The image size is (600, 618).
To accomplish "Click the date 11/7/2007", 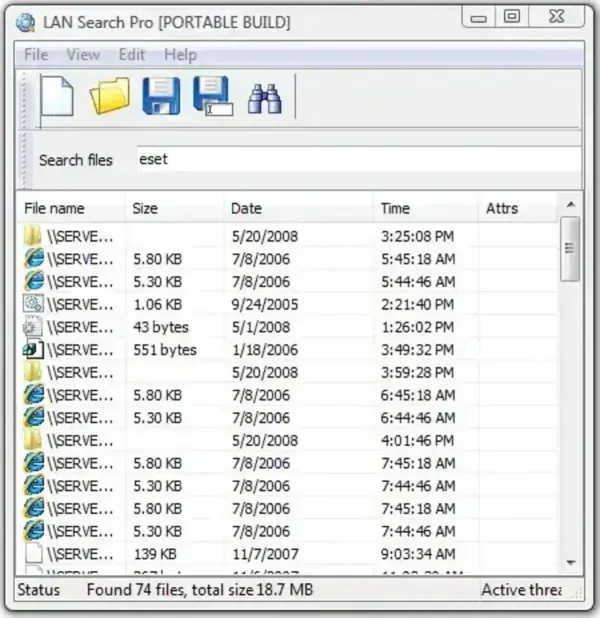I will [x=265, y=554].
